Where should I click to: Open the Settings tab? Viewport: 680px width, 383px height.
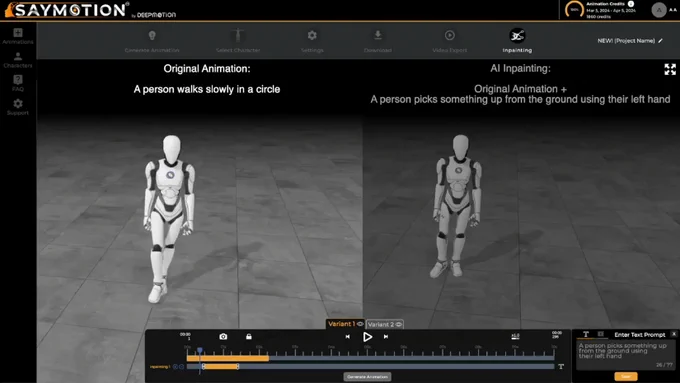click(x=312, y=42)
